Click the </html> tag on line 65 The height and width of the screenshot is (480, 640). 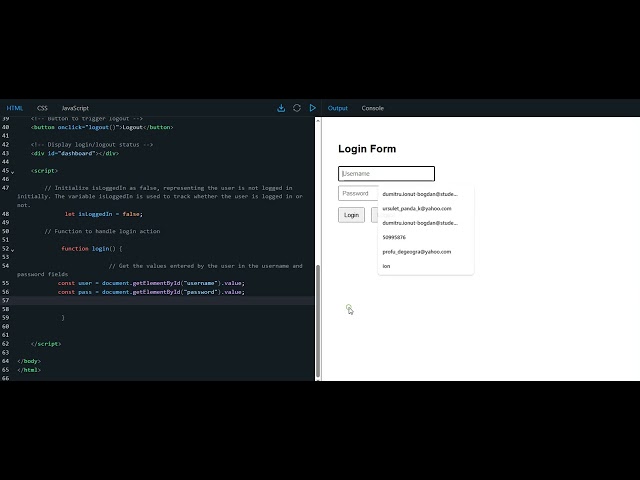pyautogui.click(x=29, y=370)
